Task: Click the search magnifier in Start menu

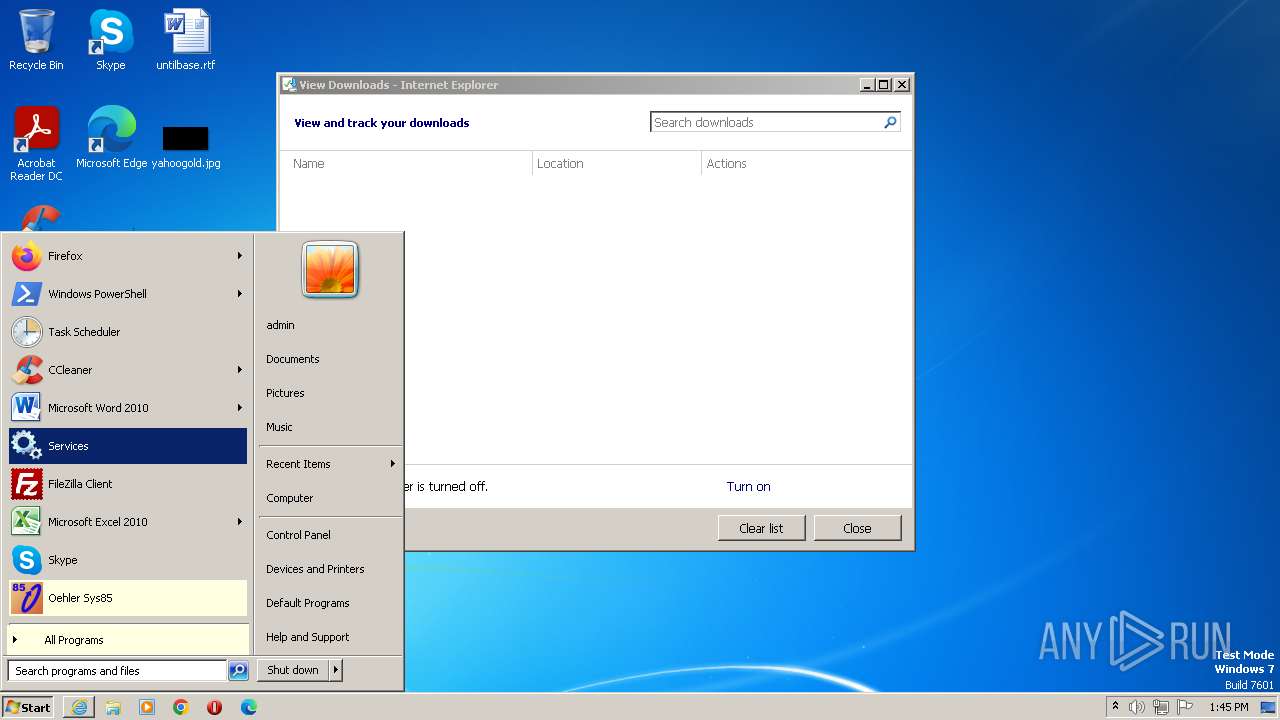Action: point(238,671)
